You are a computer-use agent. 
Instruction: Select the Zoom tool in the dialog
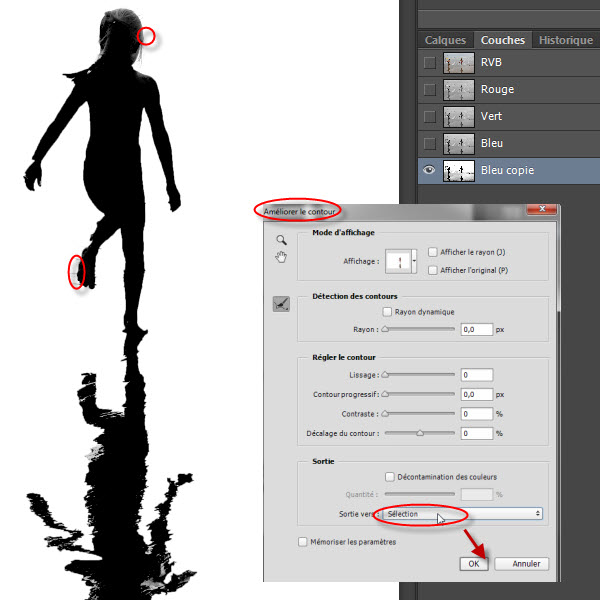282,240
